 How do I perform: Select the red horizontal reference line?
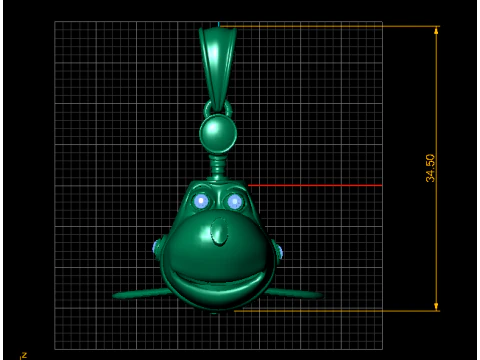(315, 185)
